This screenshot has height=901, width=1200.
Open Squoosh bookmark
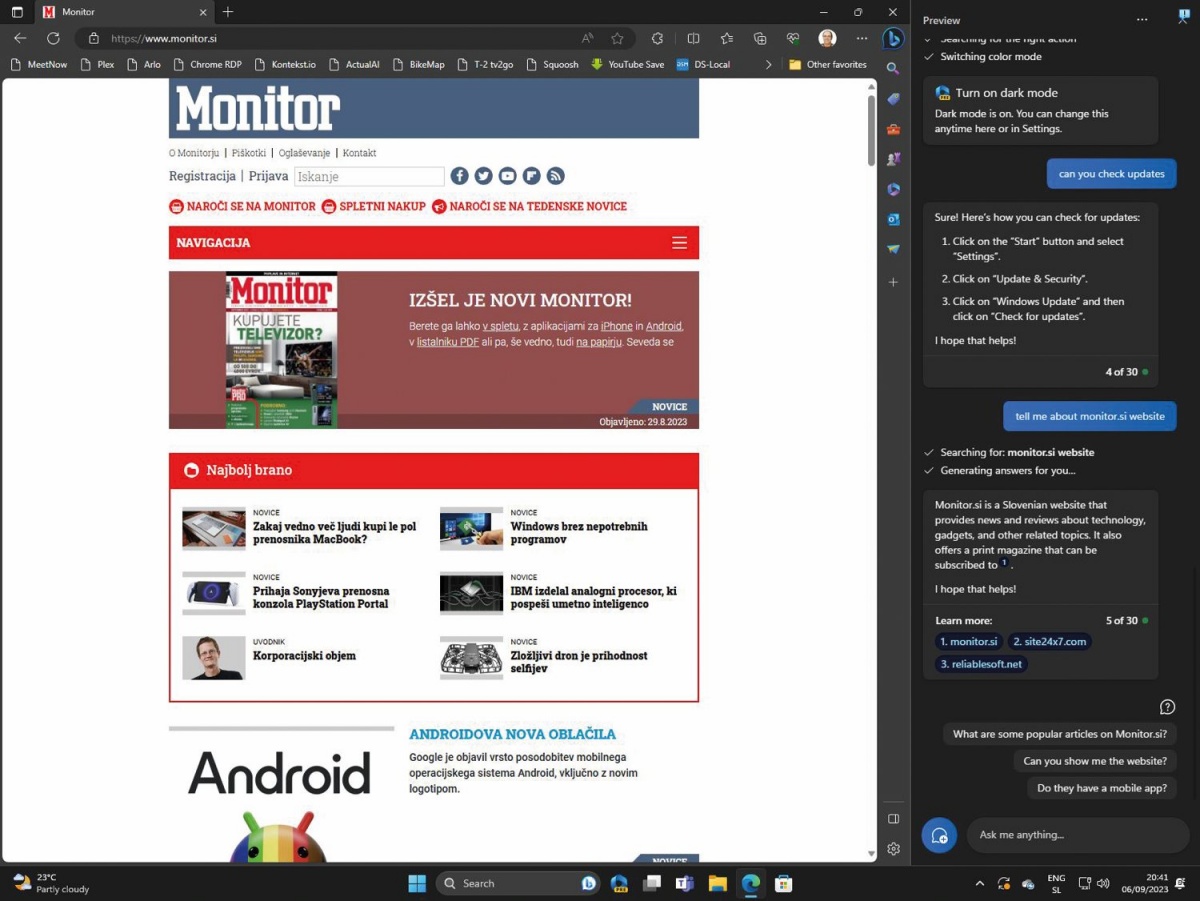553,64
